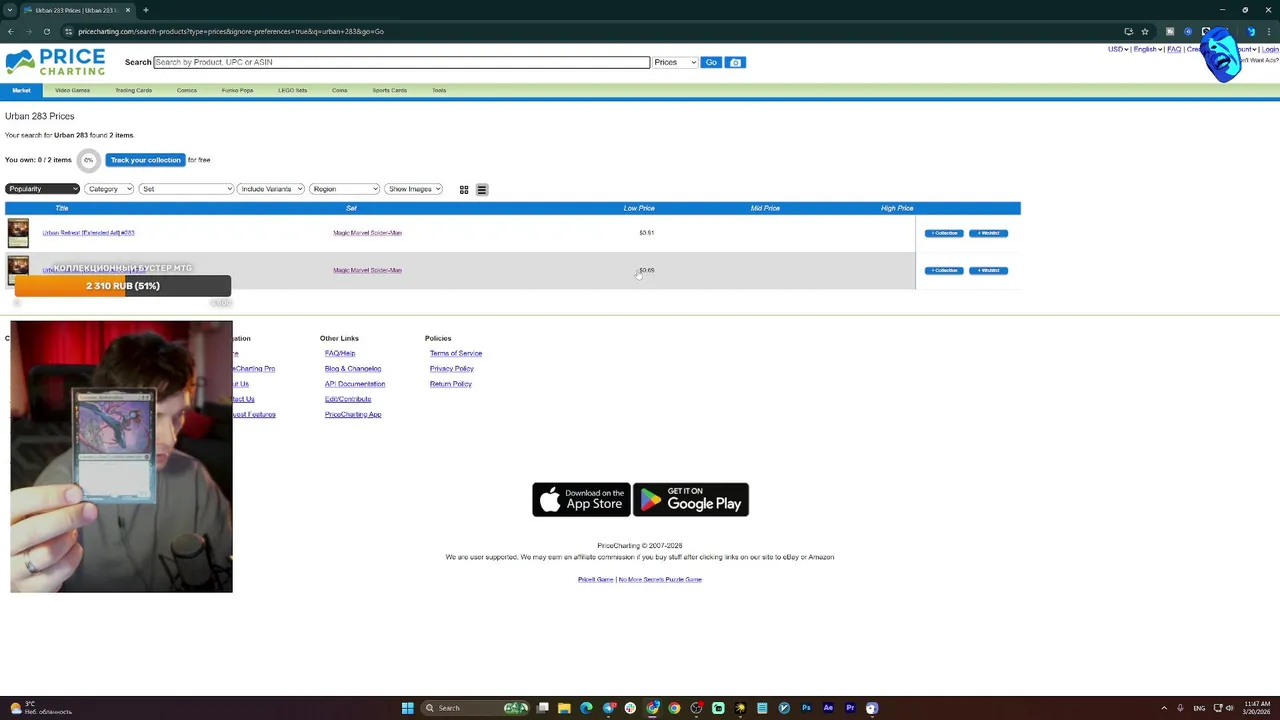Show hidden system tray icons
Viewport: 1280px width, 720px height.
[x=1164, y=708]
